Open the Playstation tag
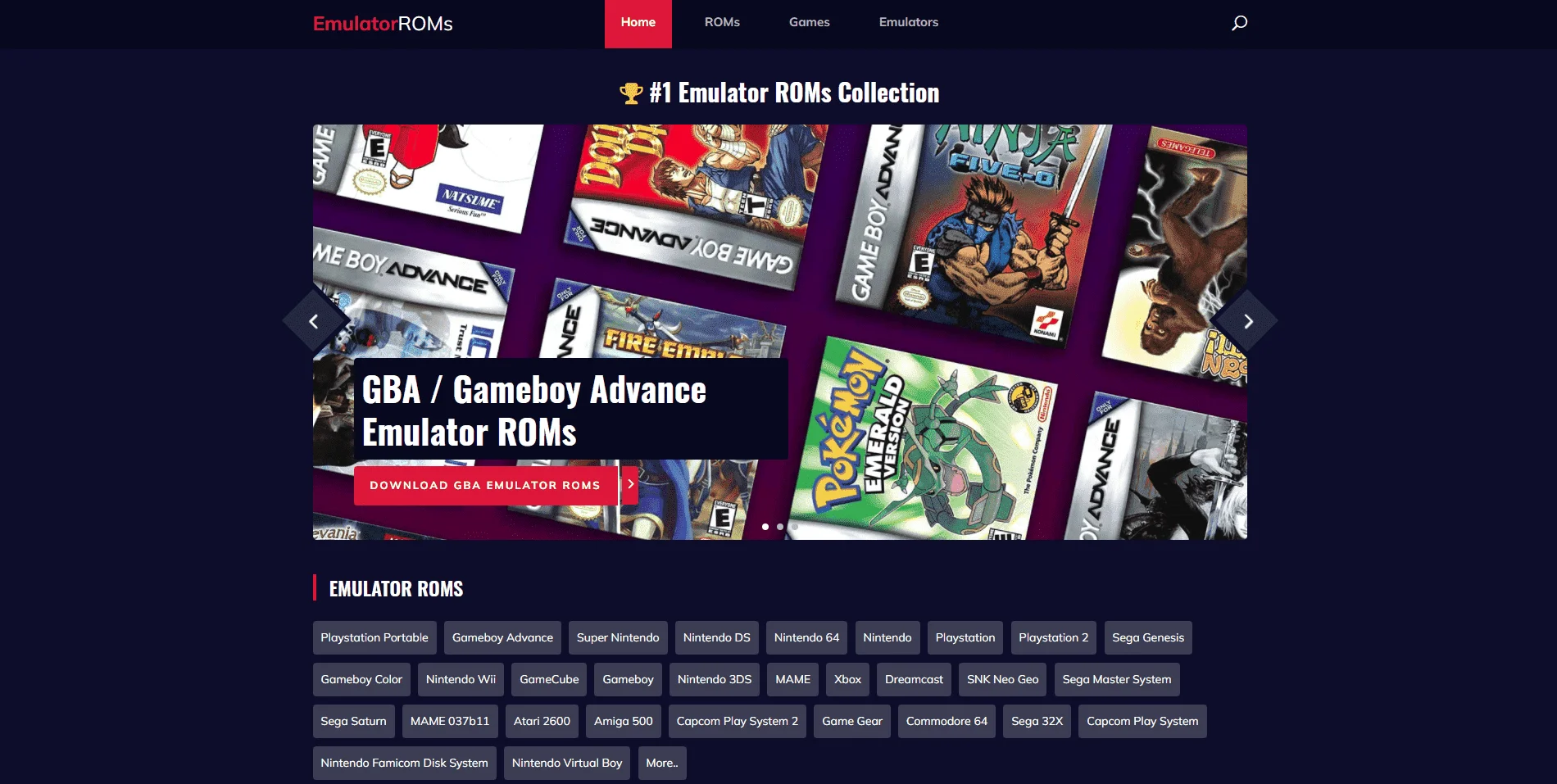 click(x=965, y=637)
